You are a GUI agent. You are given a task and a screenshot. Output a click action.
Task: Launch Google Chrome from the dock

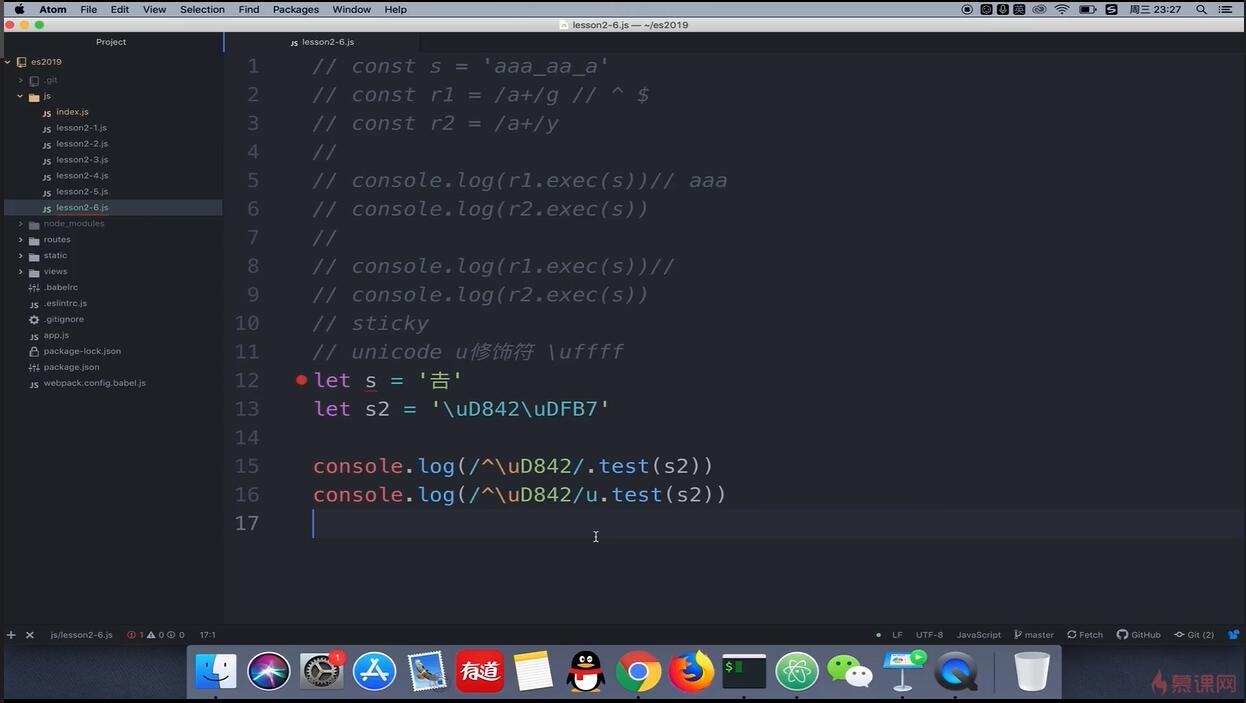638,671
